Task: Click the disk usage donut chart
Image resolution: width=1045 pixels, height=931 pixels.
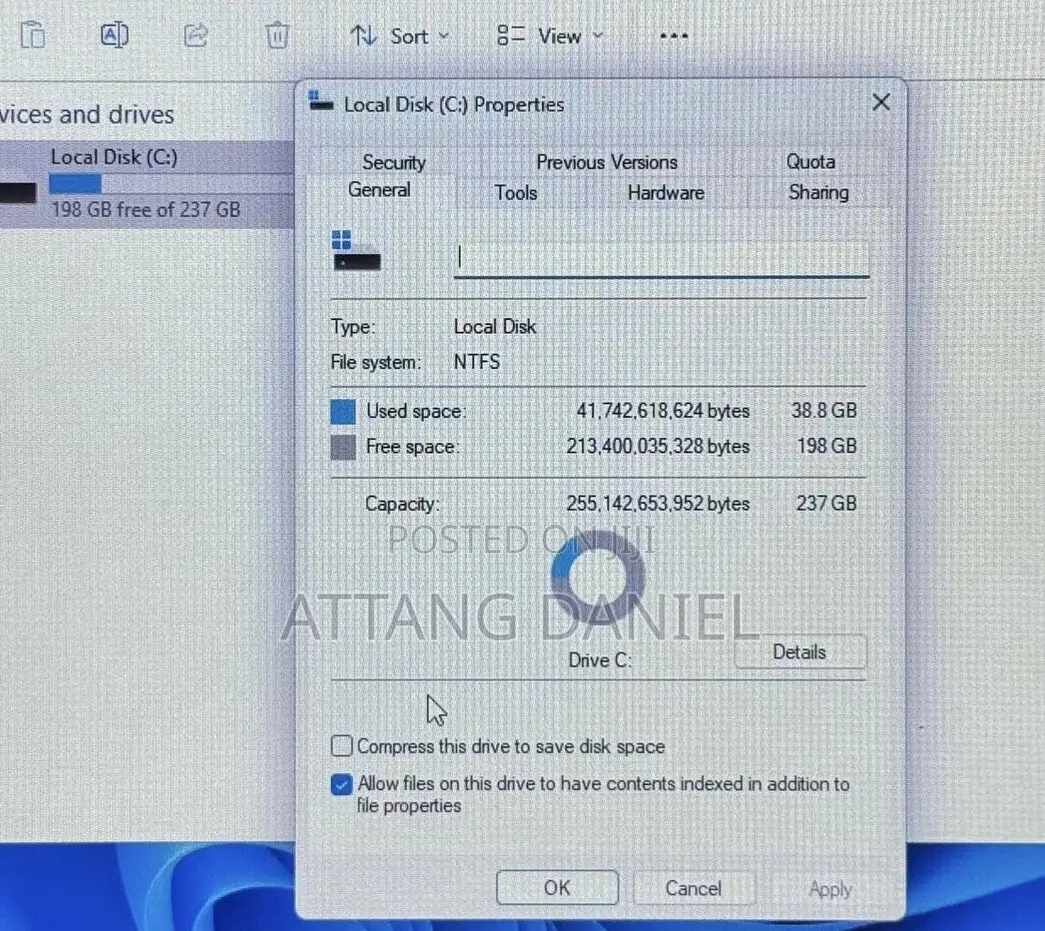Action: coord(598,578)
